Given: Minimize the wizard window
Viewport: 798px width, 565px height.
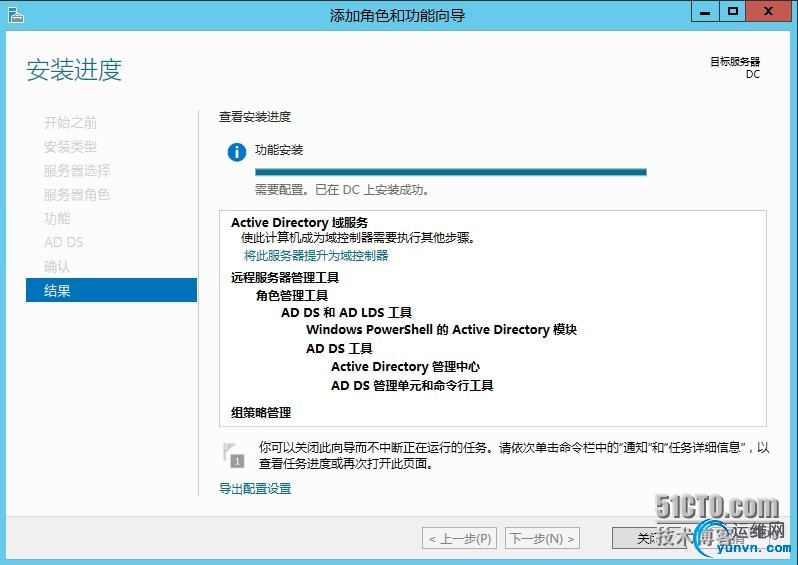Looking at the screenshot, I should [x=705, y=12].
